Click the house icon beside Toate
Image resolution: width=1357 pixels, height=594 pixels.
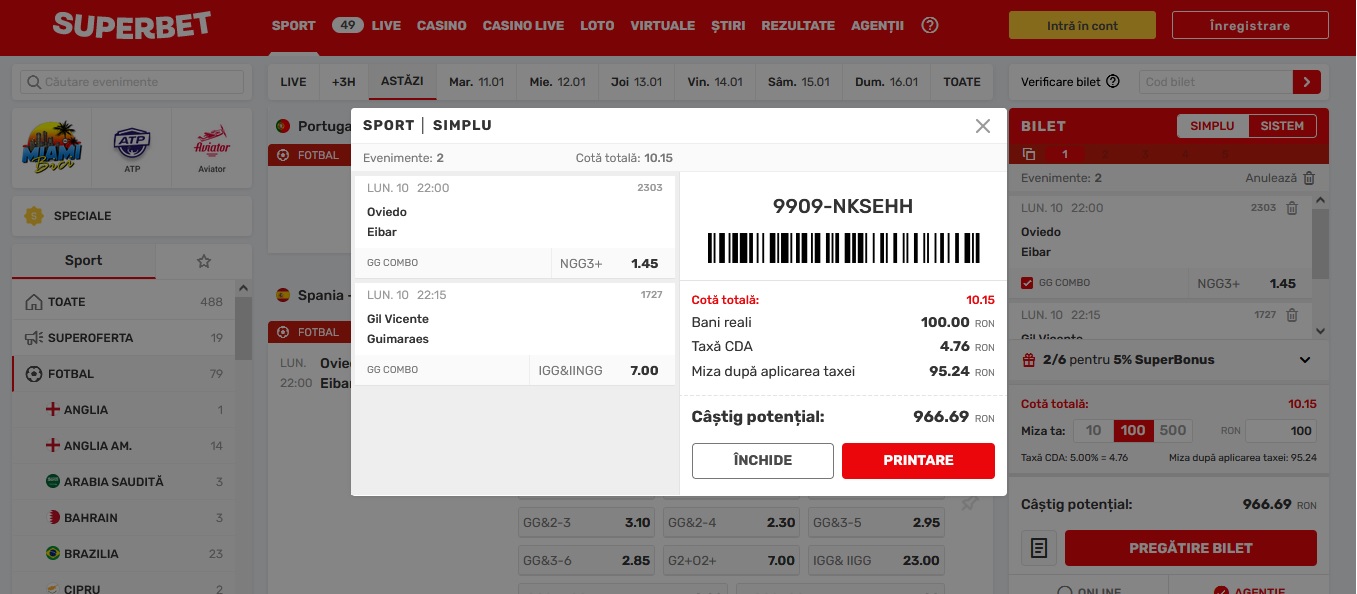(x=33, y=302)
